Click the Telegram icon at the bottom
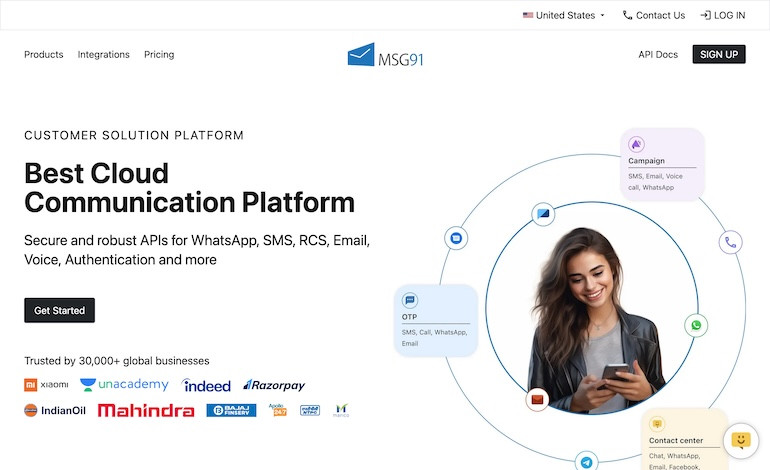The width and height of the screenshot is (770, 470). tap(587, 462)
